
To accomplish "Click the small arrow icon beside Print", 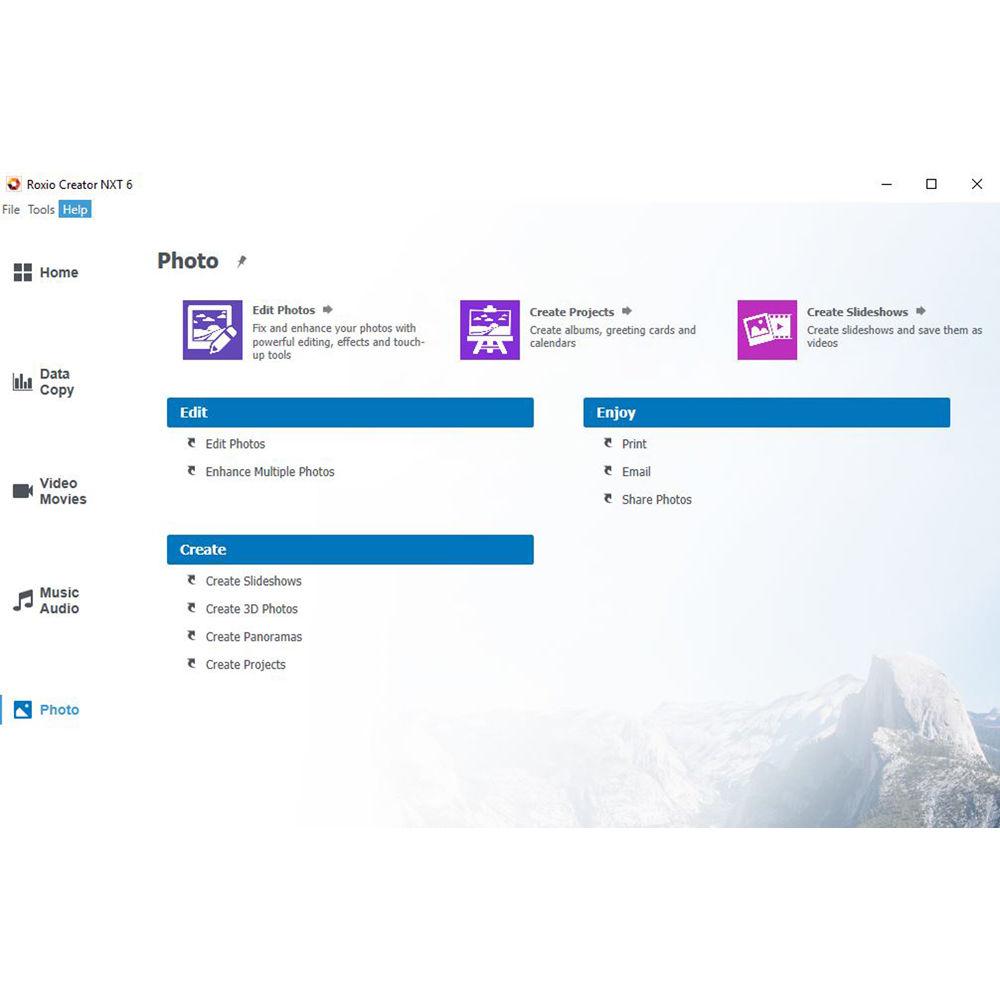I will pos(608,443).
